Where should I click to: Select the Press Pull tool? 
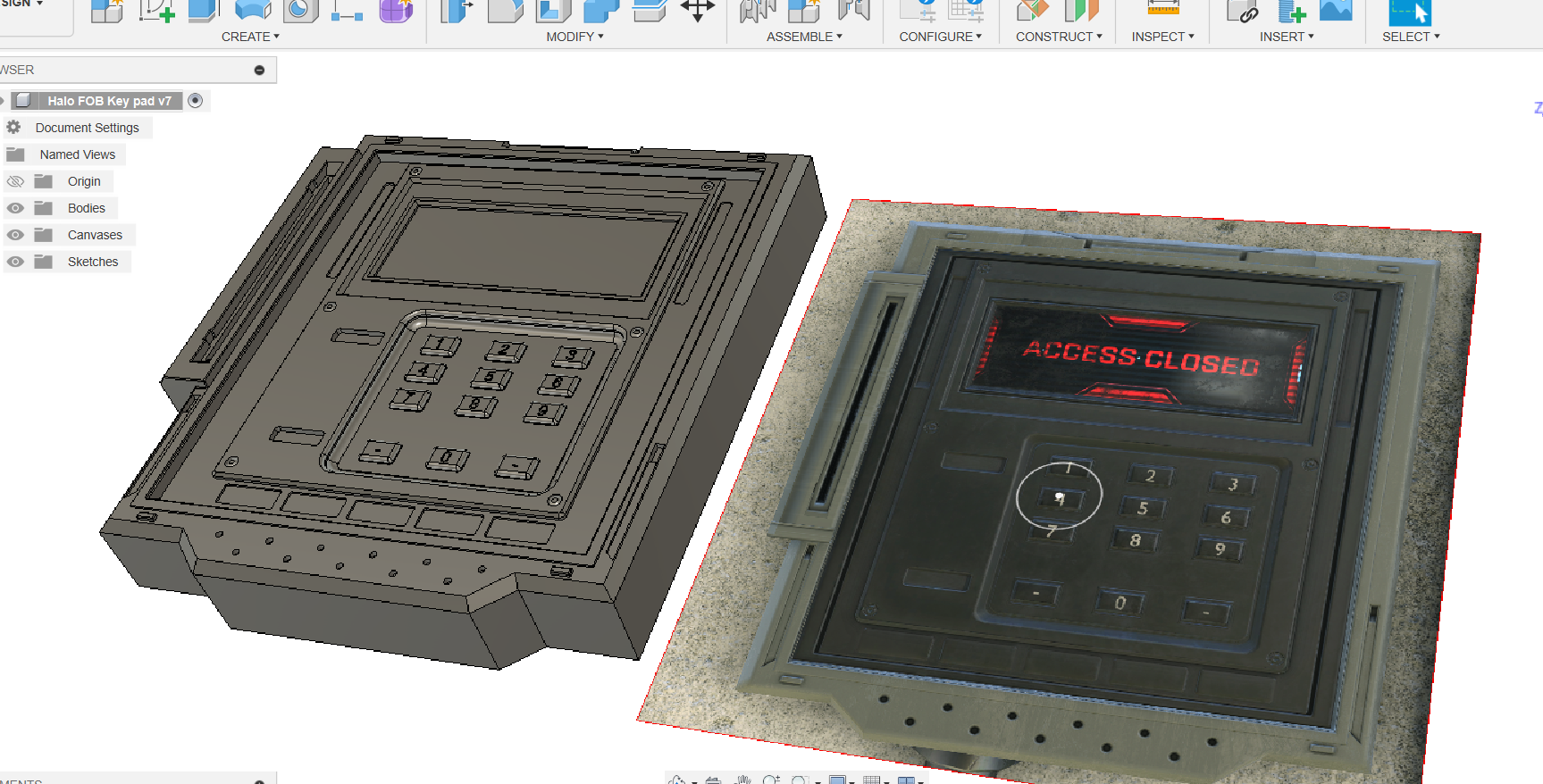pyautogui.click(x=457, y=11)
